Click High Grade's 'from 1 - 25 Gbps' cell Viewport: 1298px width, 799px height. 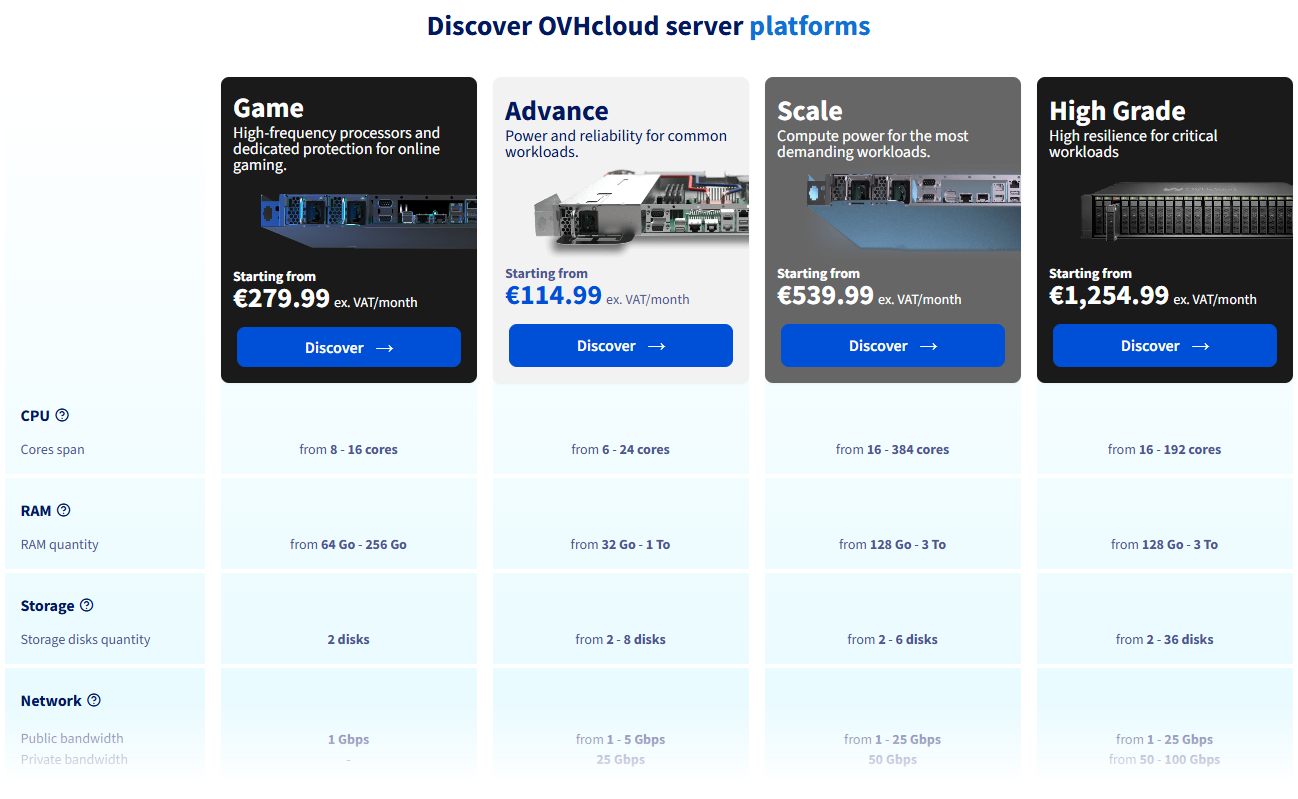click(x=1165, y=740)
